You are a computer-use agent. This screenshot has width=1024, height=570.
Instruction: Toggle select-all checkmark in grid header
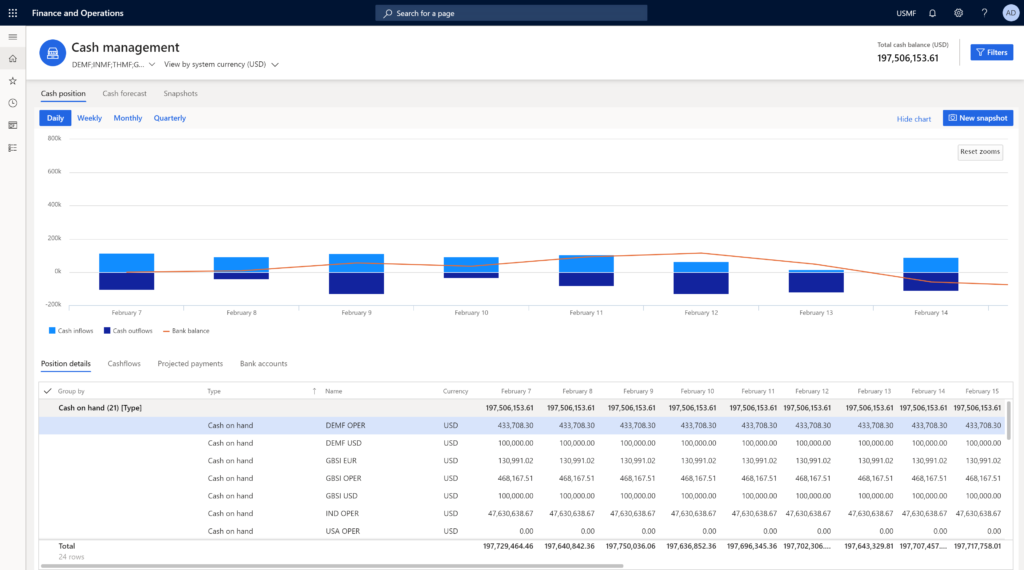48,391
